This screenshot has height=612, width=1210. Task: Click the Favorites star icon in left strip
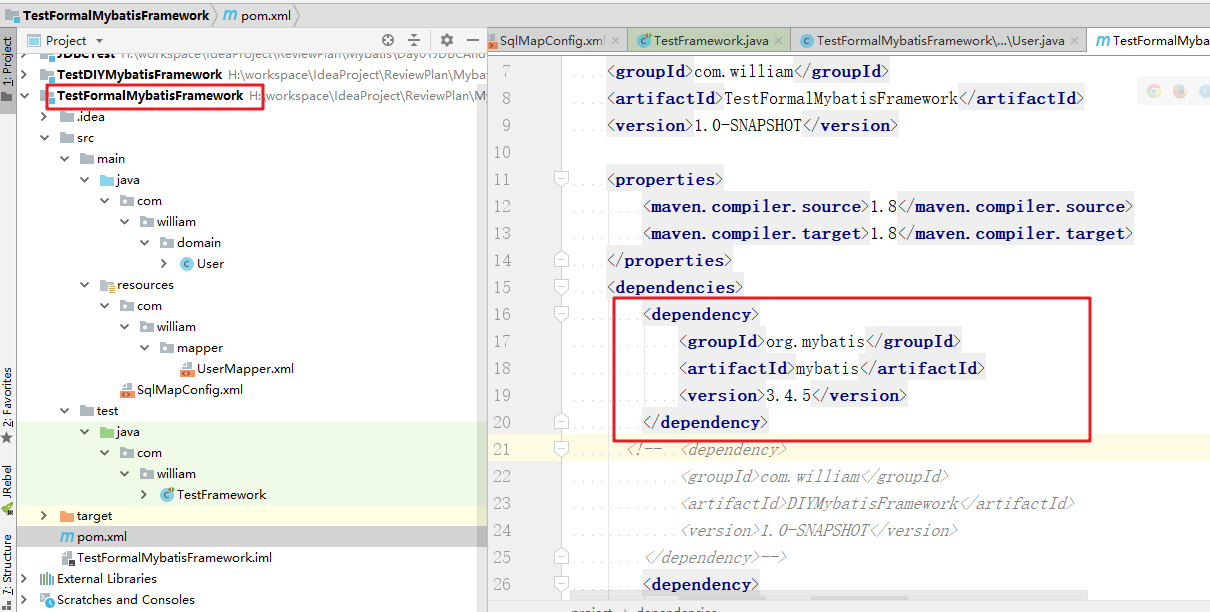tap(7, 437)
